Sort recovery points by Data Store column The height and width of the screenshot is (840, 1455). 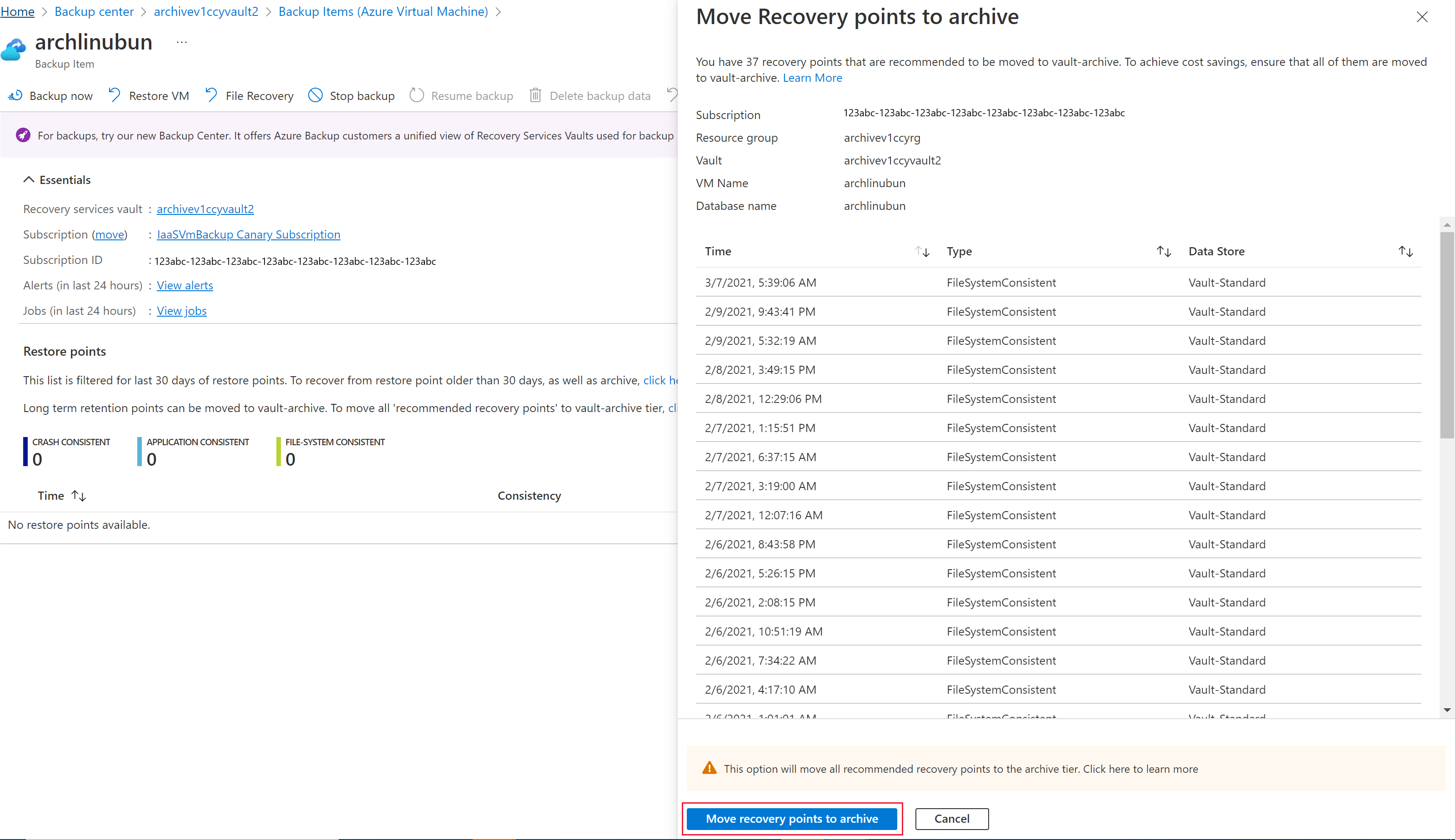click(x=1405, y=251)
